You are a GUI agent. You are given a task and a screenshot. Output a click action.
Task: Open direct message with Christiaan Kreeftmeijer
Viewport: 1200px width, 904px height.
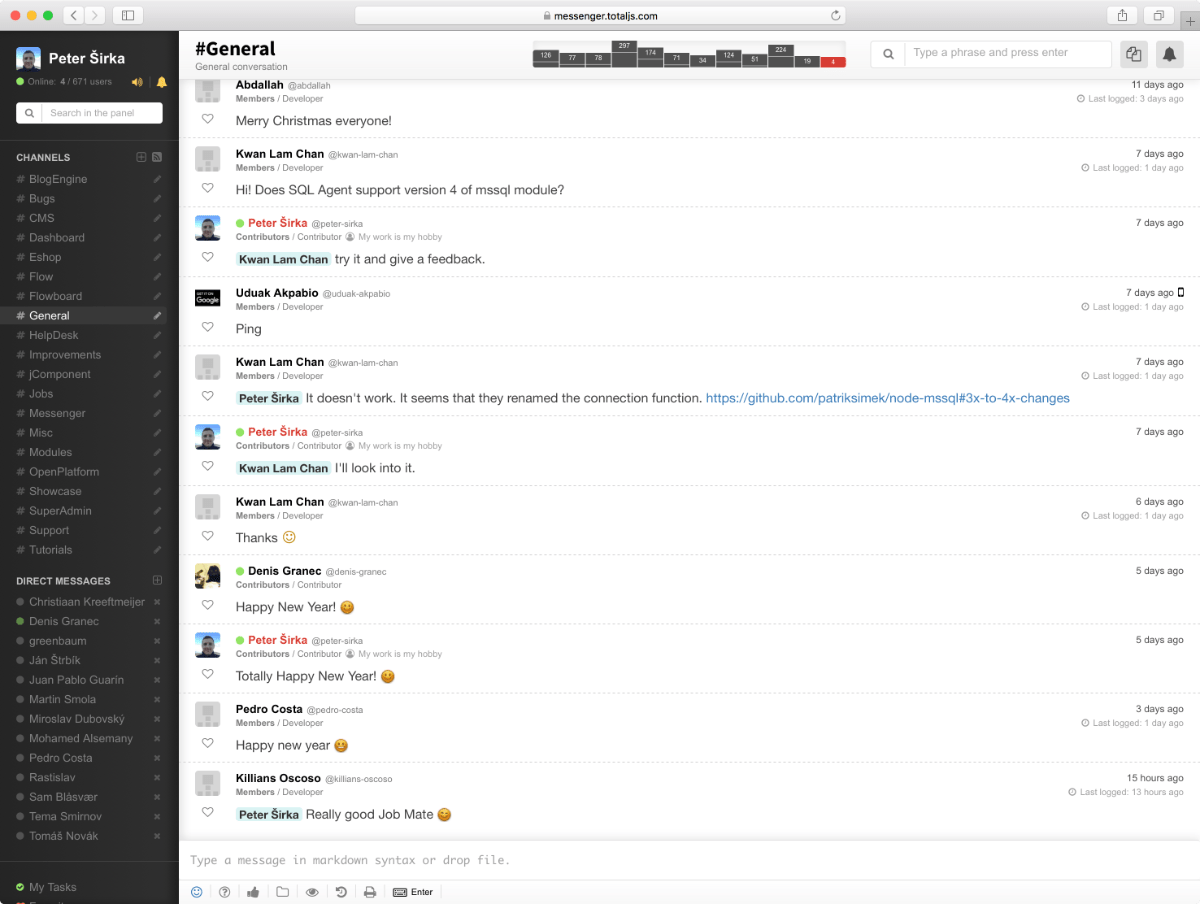point(87,602)
